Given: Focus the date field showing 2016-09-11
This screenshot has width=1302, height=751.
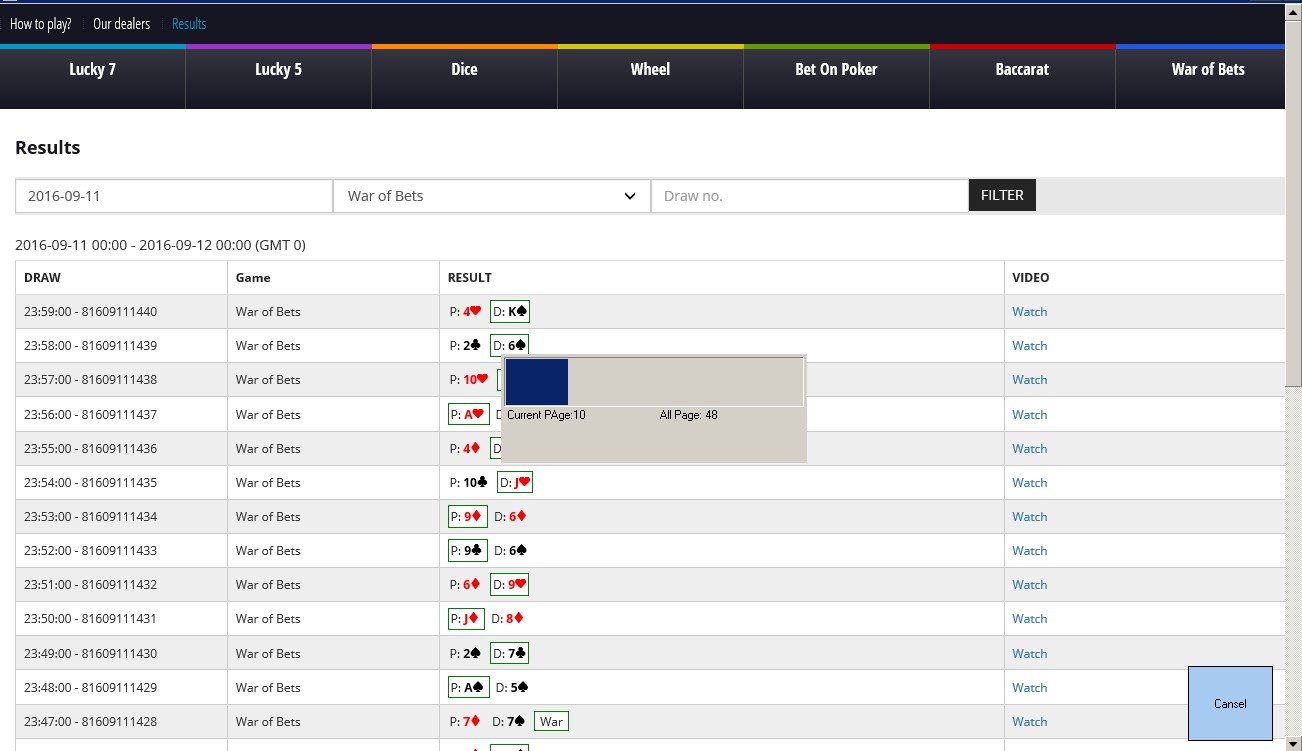Looking at the screenshot, I should point(174,196).
